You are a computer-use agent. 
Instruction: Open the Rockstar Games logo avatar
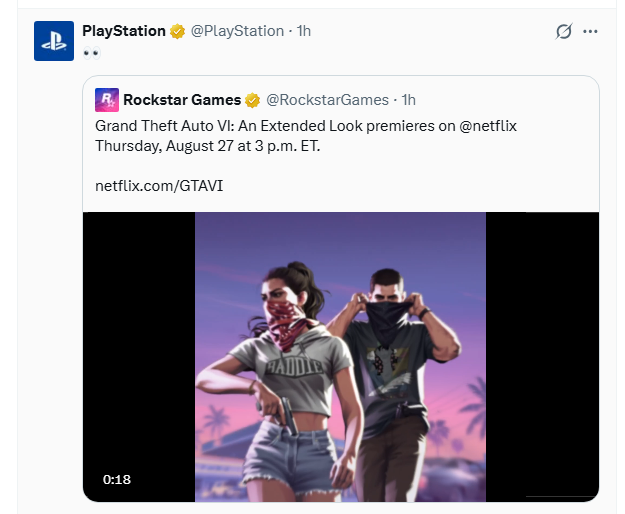point(107,100)
